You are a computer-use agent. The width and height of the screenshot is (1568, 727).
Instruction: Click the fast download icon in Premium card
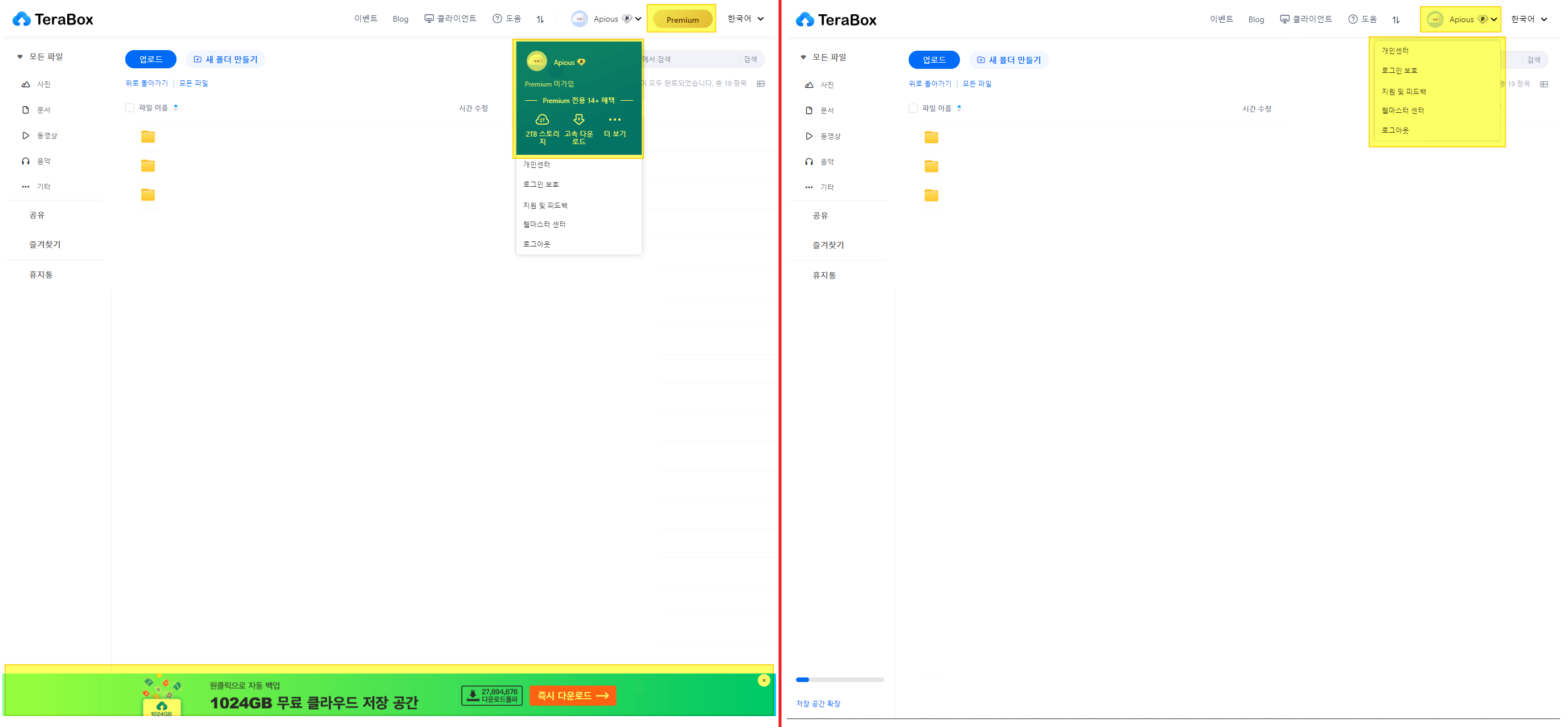578,120
